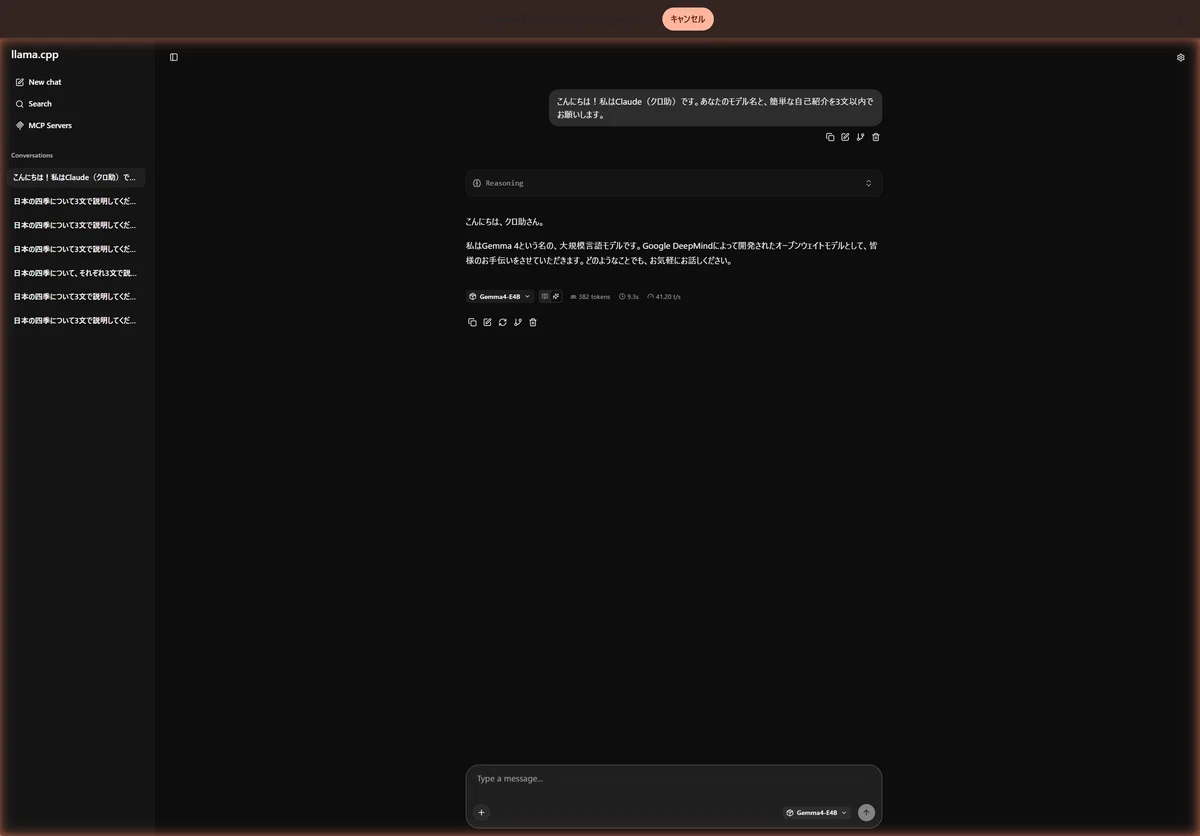The image size is (1200, 836).
Task: Click the send arrow button
Action: coord(866,813)
